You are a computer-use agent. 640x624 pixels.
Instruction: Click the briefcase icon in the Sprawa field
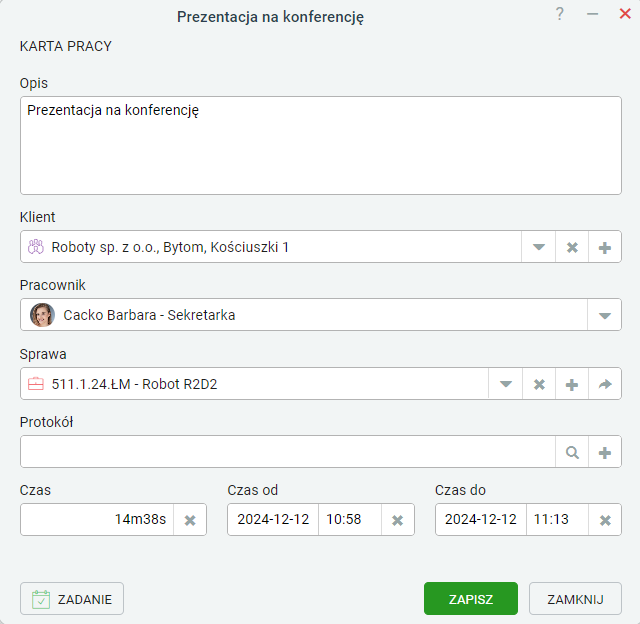[x=36, y=384]
